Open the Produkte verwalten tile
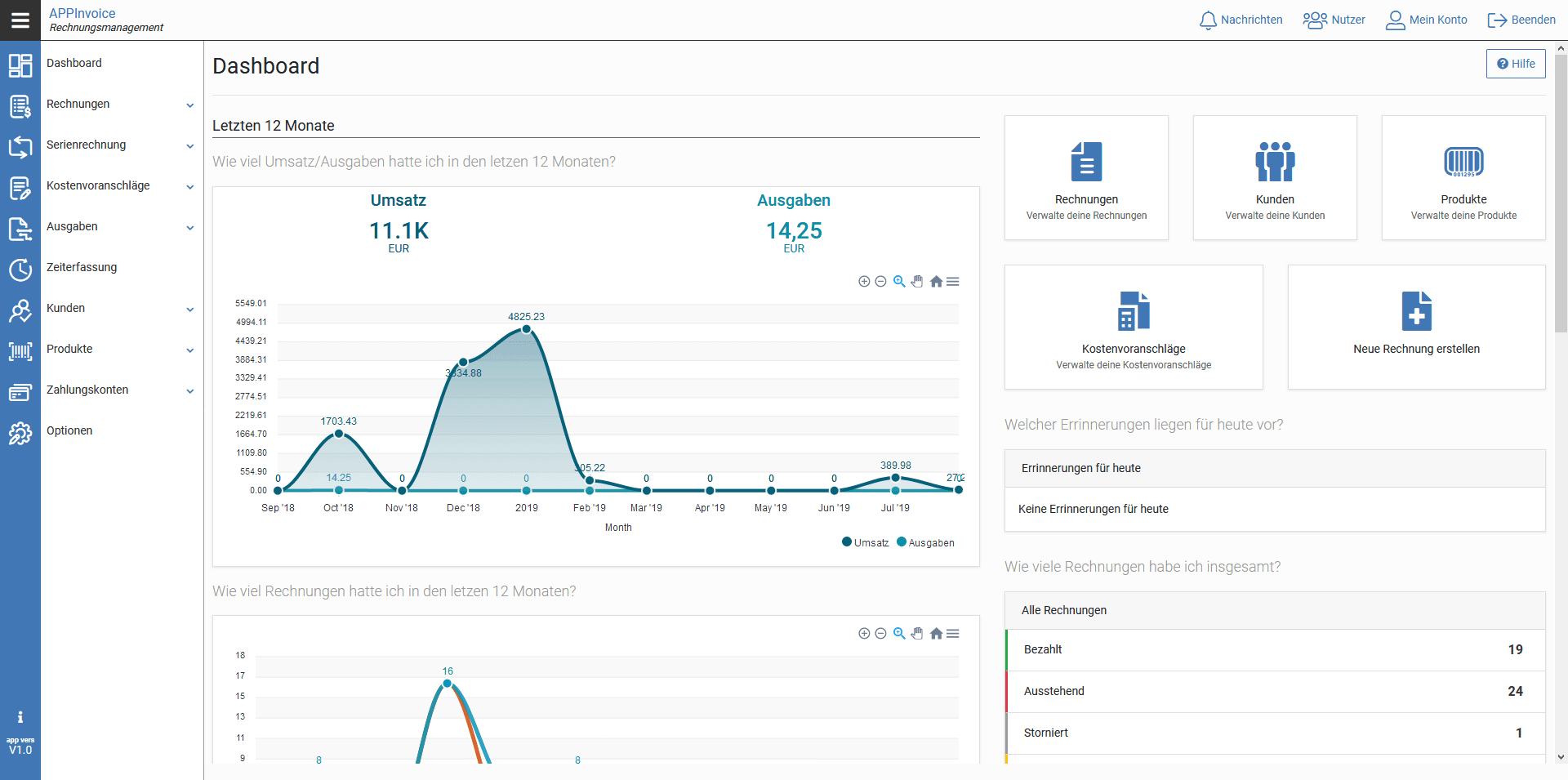 pos(1463,177)
